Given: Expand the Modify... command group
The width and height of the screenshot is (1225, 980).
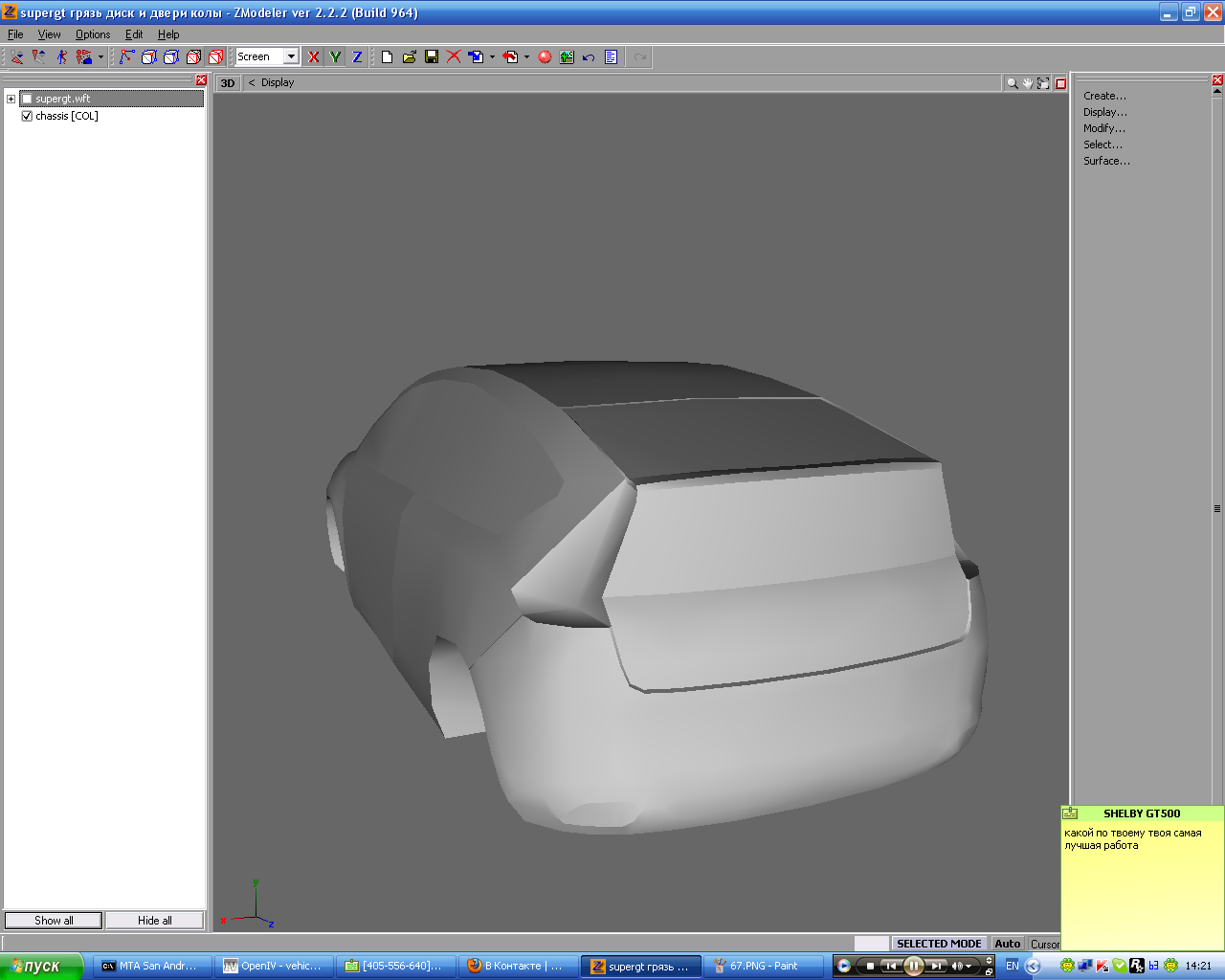Looking at the screenshot, I should point(1104,128).
